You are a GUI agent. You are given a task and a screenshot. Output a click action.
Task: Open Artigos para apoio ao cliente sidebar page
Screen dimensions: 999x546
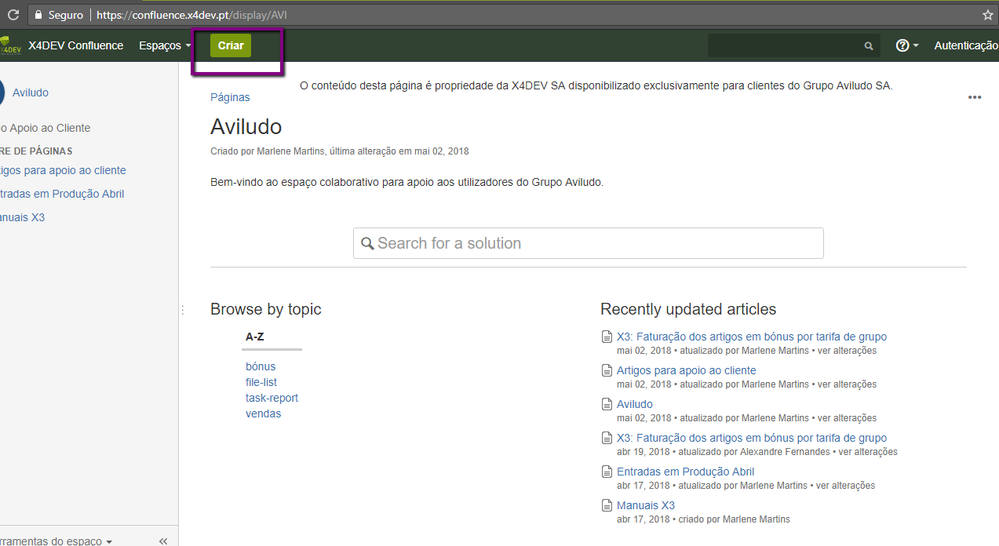(63, 170)
